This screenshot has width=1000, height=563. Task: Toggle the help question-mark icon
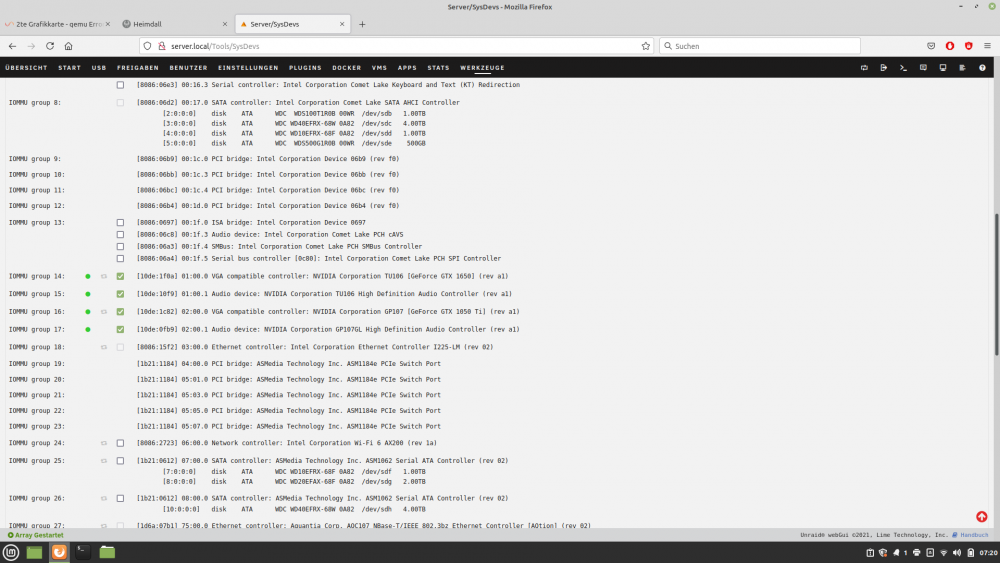click(x=982, y=68)
